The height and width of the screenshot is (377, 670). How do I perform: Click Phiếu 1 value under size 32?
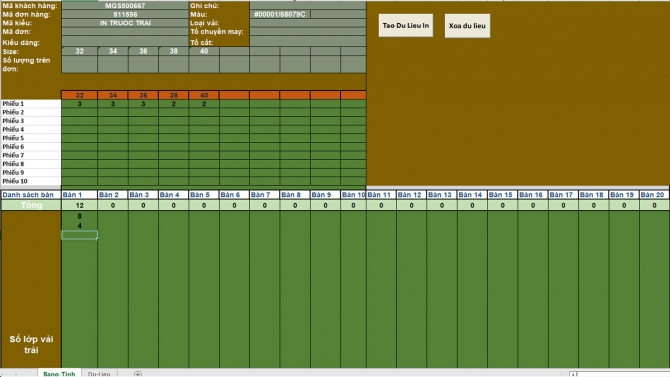click(79, 103)
